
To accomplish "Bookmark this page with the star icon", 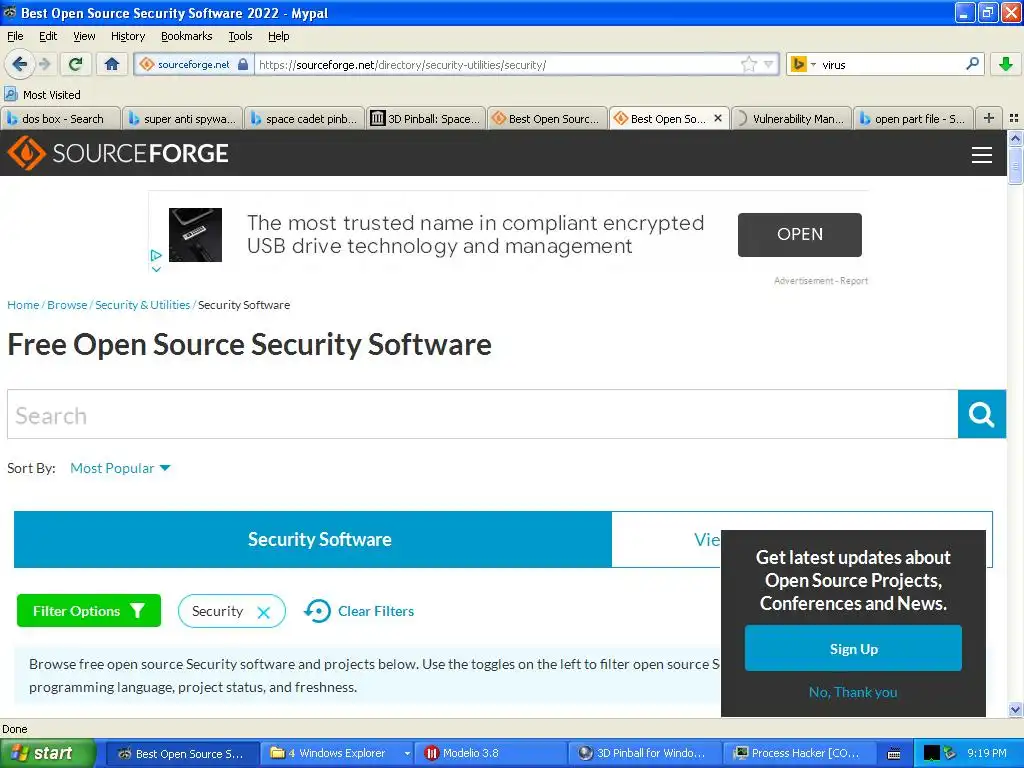I will point(748,64).
